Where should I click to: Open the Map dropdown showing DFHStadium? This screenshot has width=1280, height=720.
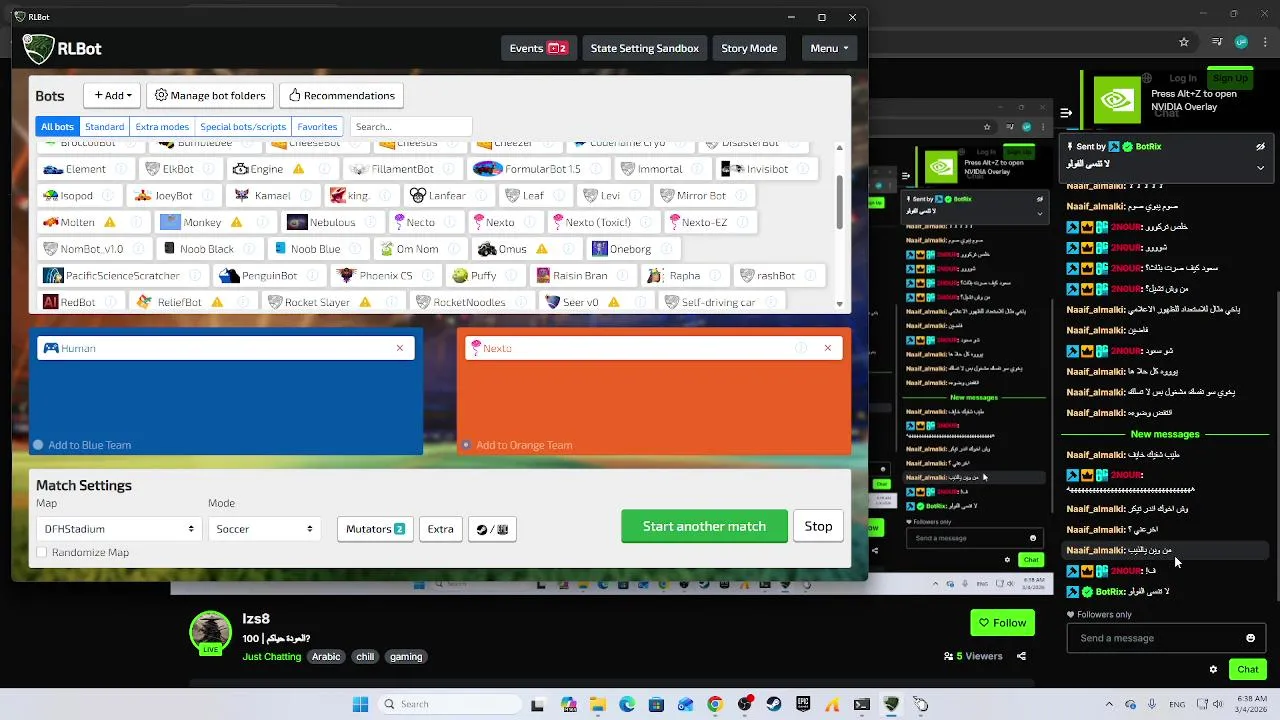[118, 529]
